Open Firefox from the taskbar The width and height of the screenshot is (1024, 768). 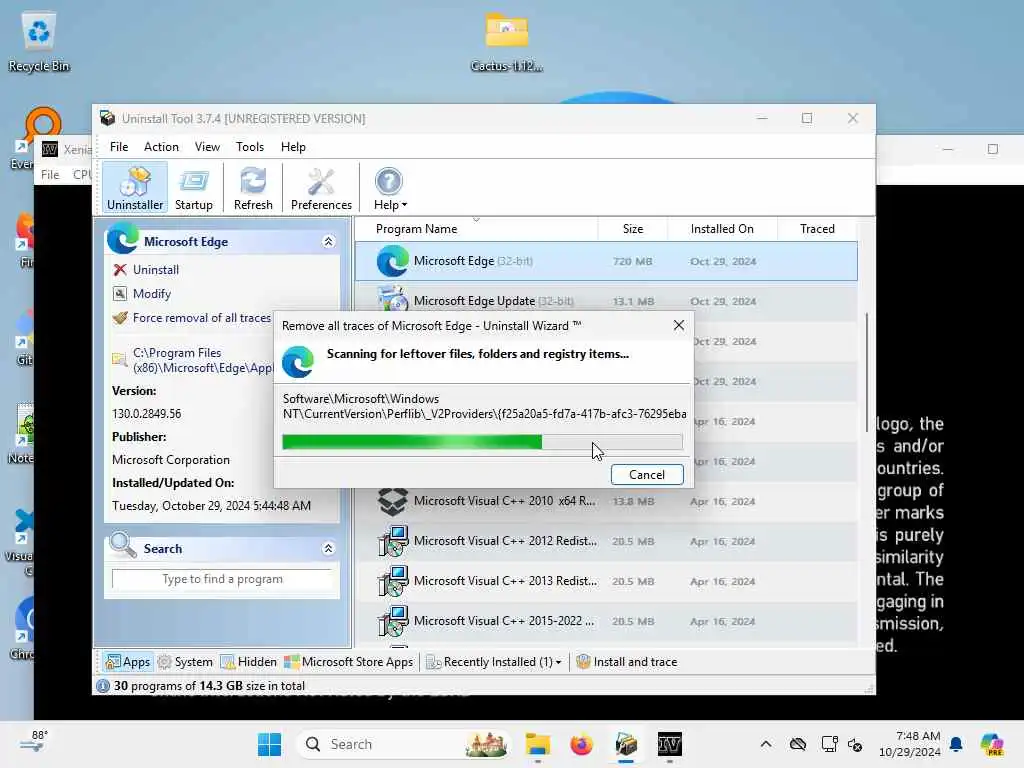581,744
